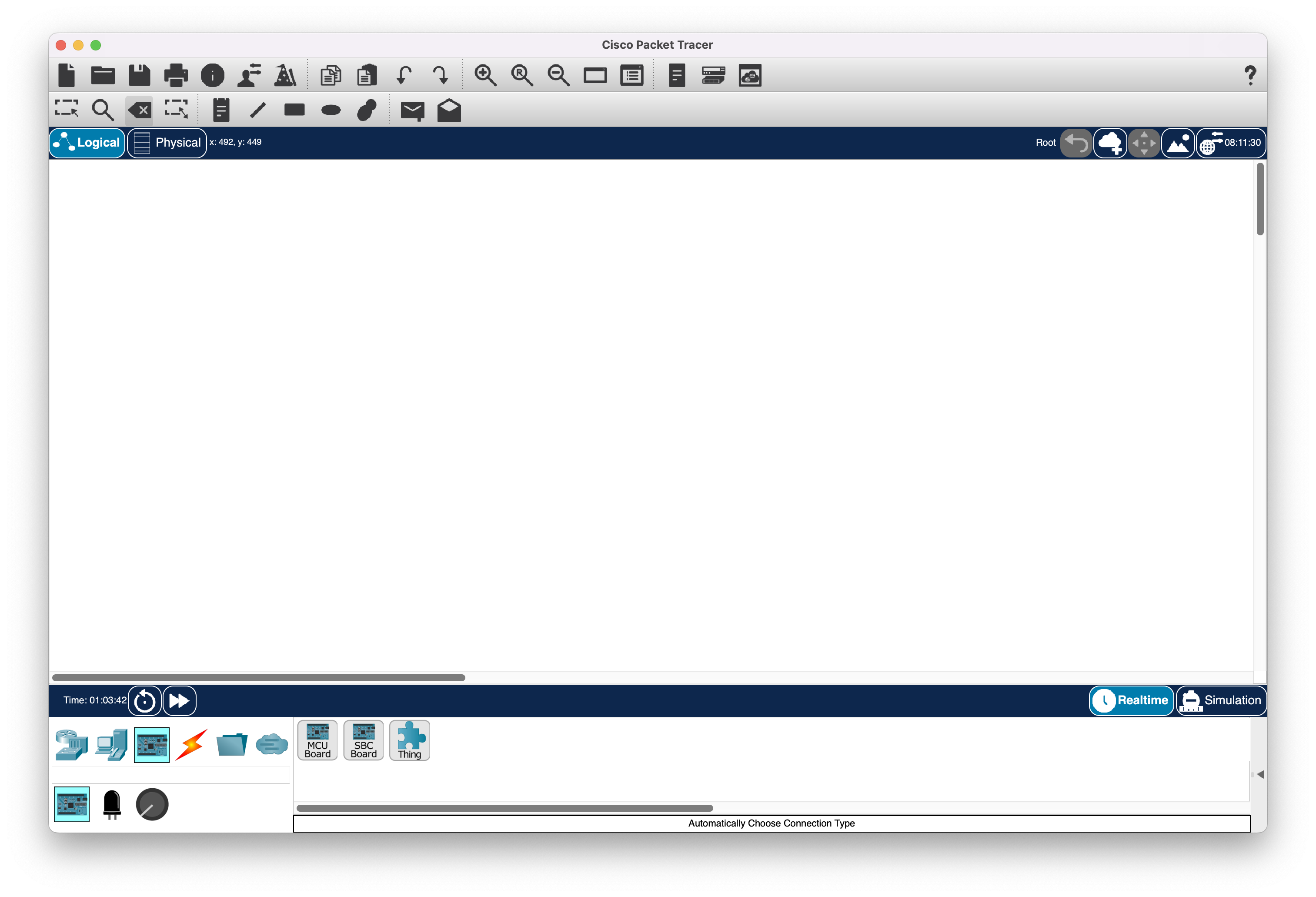The height and width of the screenshot is (897, 1316).
Task: Open the Print icon
Action: pyautogui.click(x=176, y=75)
